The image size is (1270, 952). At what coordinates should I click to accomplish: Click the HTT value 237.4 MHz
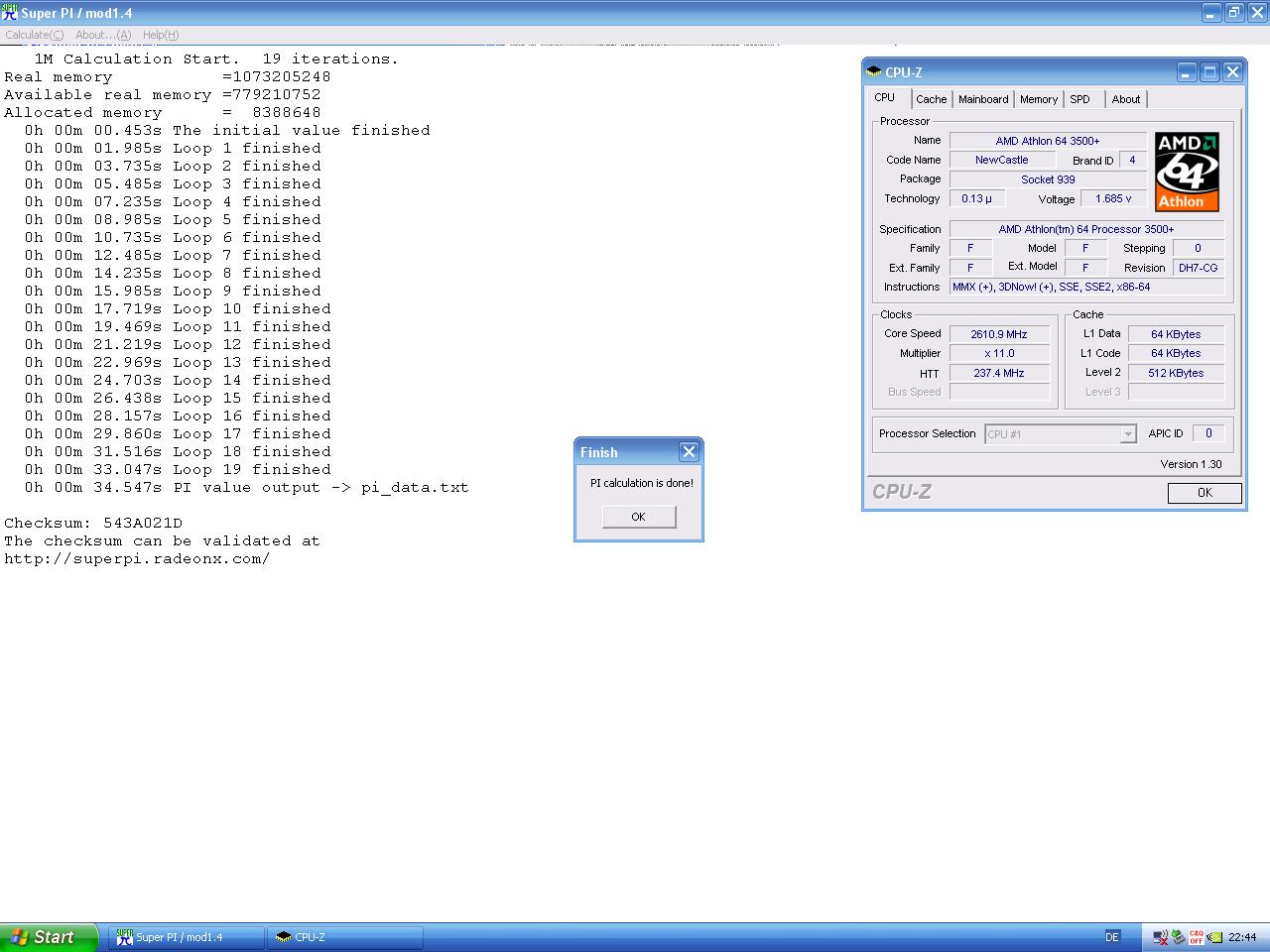click(999, 373)
